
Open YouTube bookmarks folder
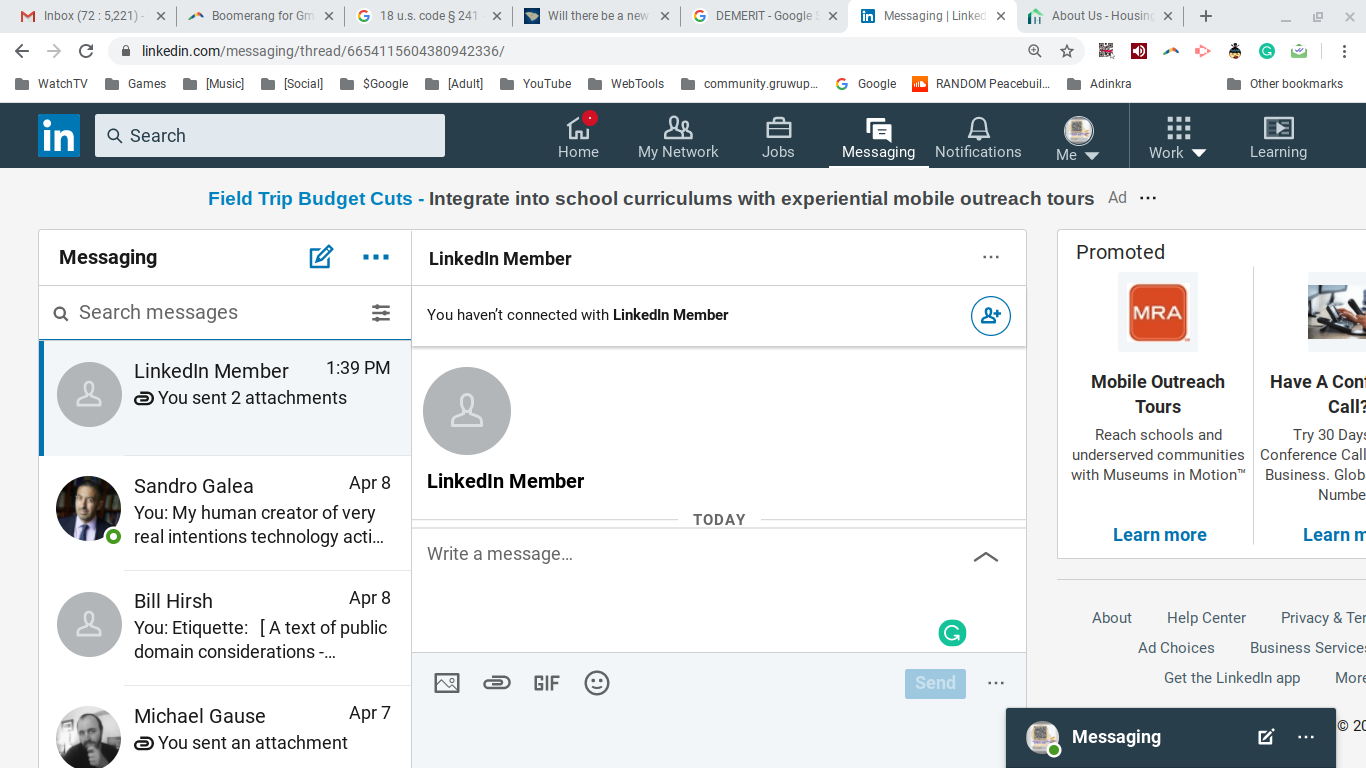tap(535, 84)
